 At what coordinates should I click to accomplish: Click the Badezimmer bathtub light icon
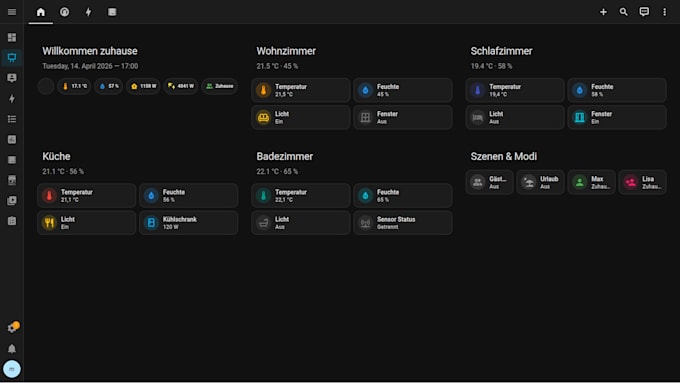pos(263,223)
